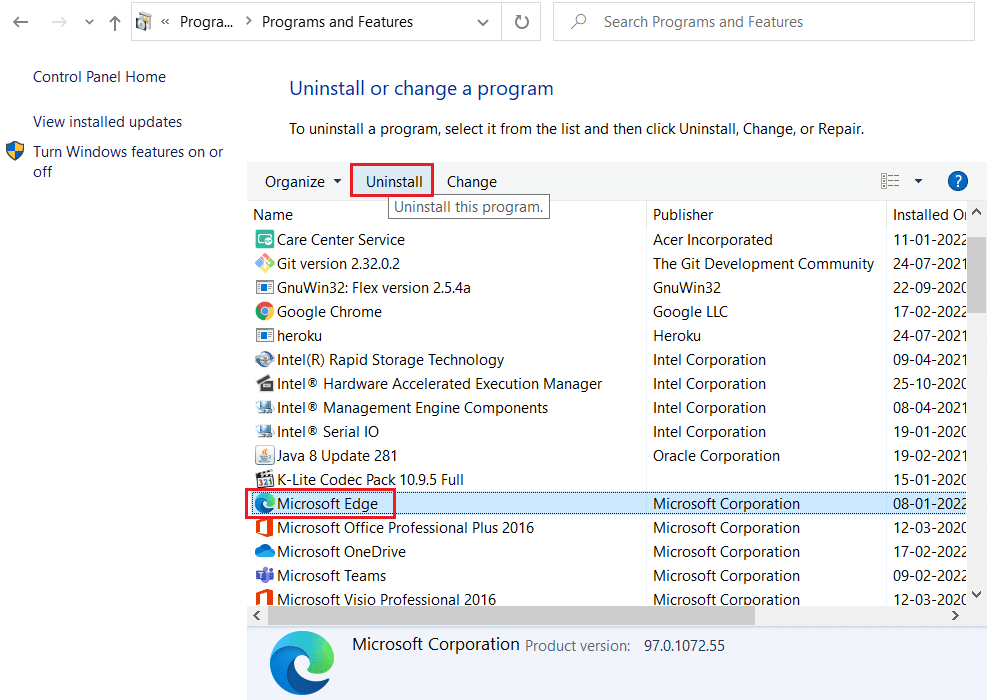The height and width of the screenshot is (700, 987).
Task: Select the Microsoft Teams row name
Action: point(332,575)
